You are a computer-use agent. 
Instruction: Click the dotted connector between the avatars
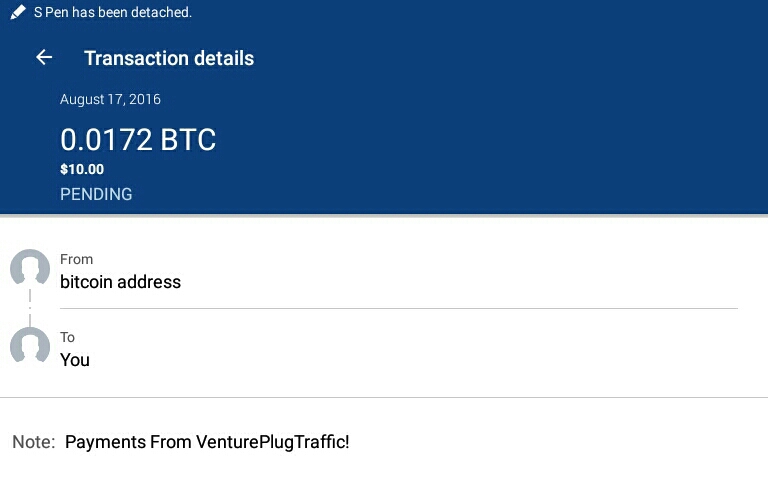pyautogui.click(x=30, y=307)
